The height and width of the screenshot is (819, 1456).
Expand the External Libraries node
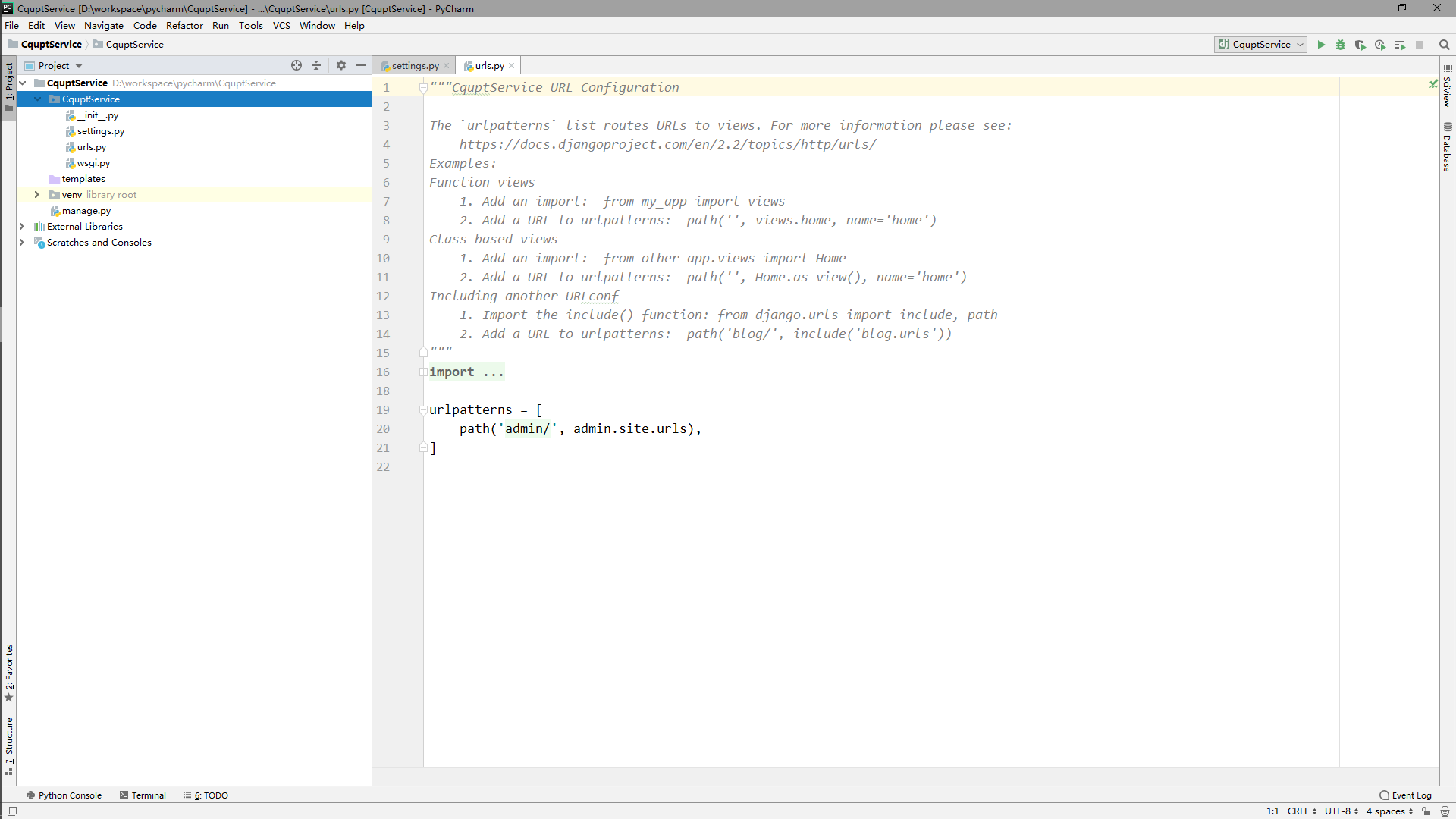click(22, 227)
